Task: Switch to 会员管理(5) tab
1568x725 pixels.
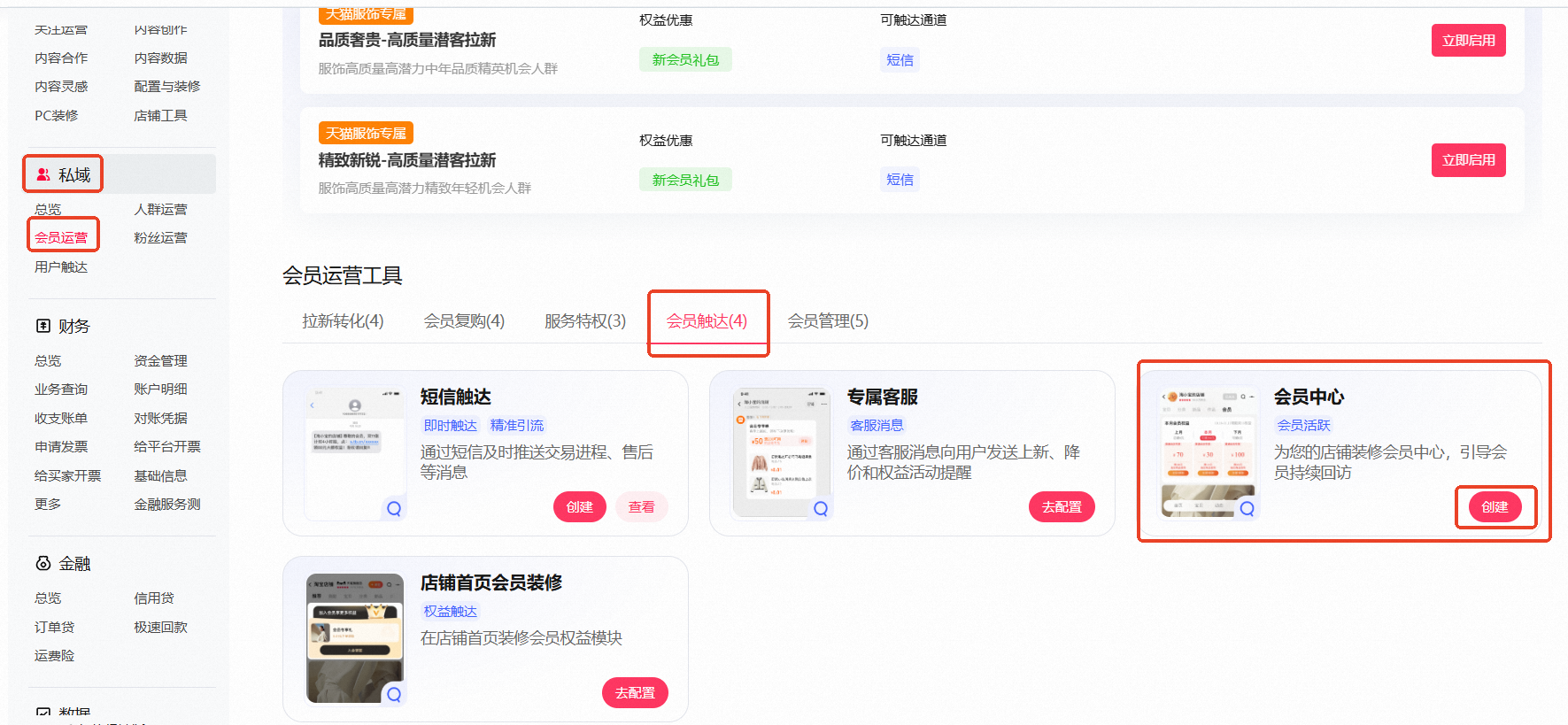Action: click(828, 320)
